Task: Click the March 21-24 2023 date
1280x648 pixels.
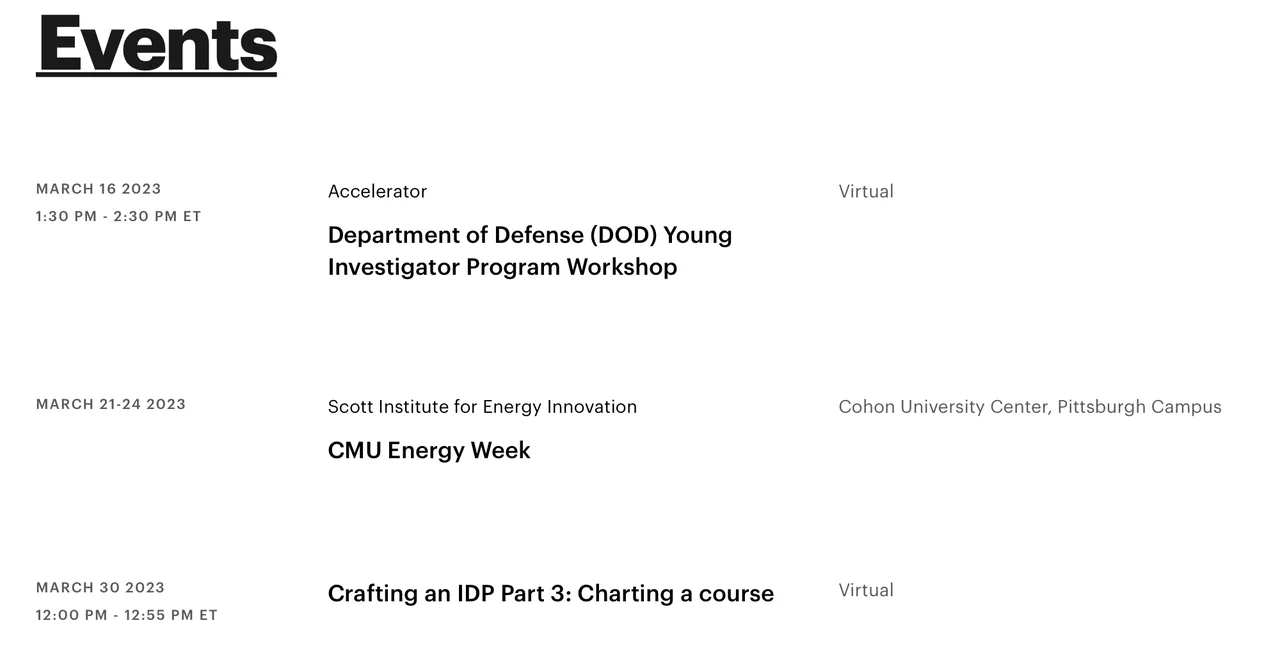Action: click(111, 405)
